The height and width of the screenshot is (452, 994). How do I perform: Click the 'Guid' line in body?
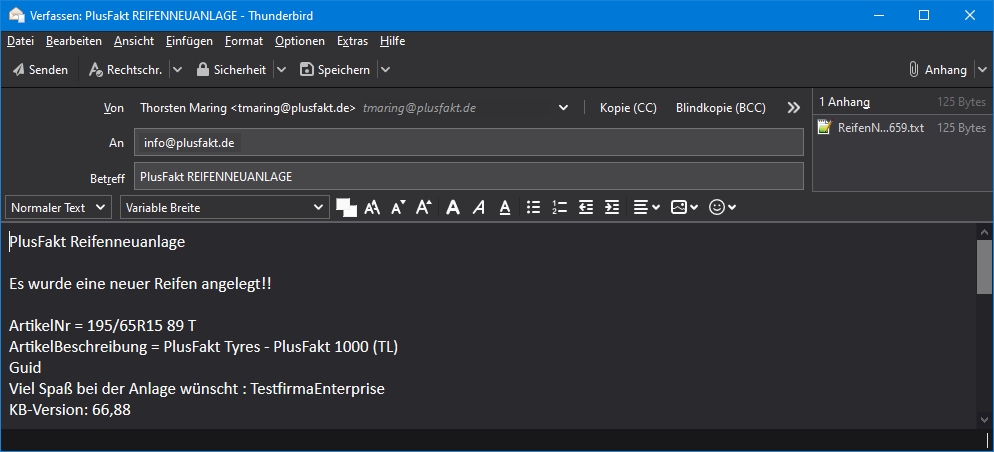click(25, 368)
